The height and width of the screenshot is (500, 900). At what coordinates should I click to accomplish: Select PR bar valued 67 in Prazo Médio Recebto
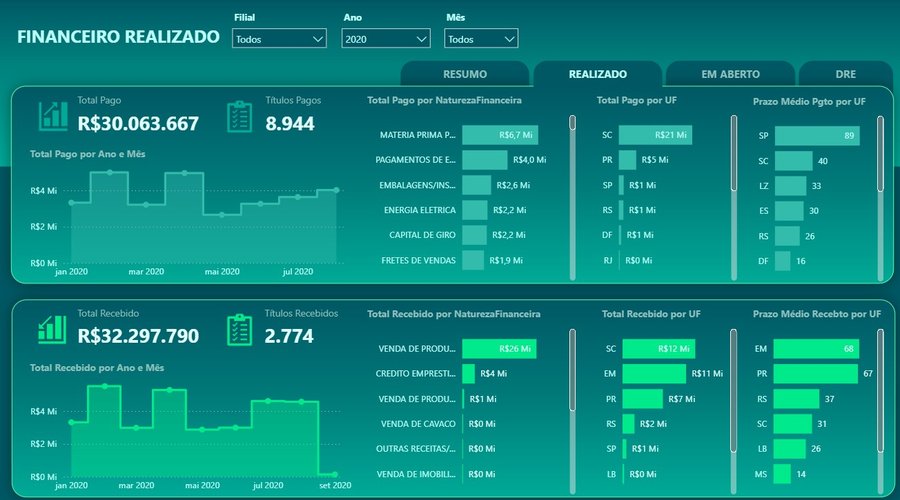point(816,374)
